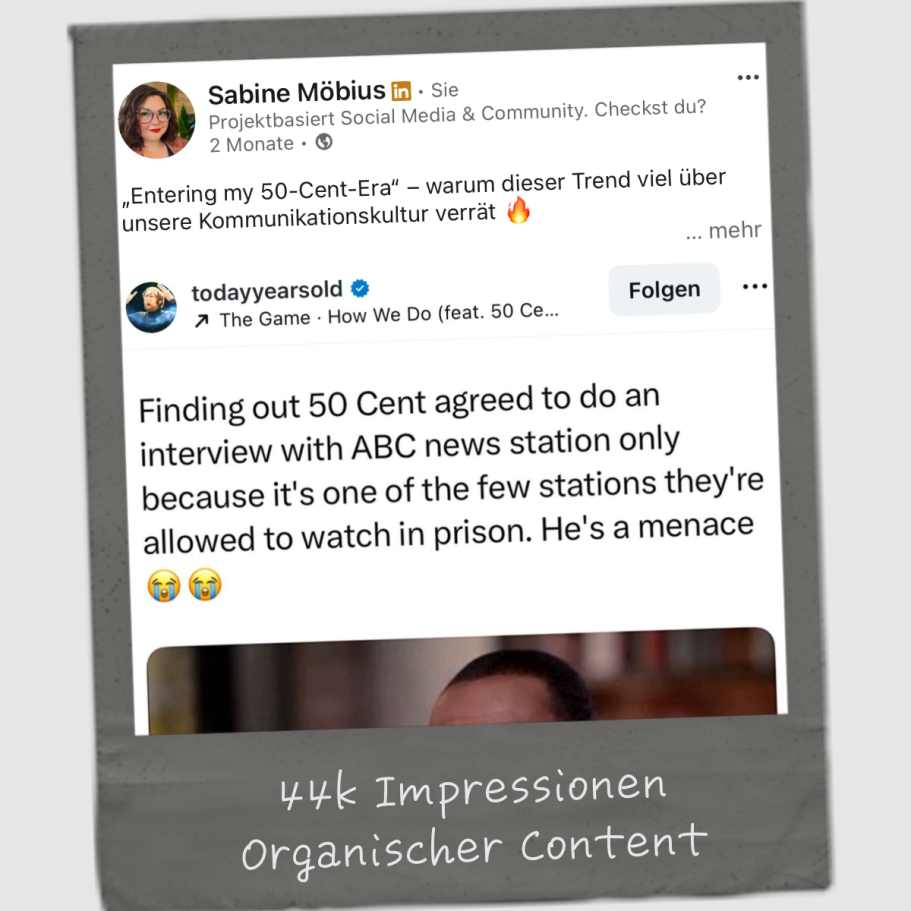
Task: Click the first crying emoji
Action: click(x=164, y=584)
